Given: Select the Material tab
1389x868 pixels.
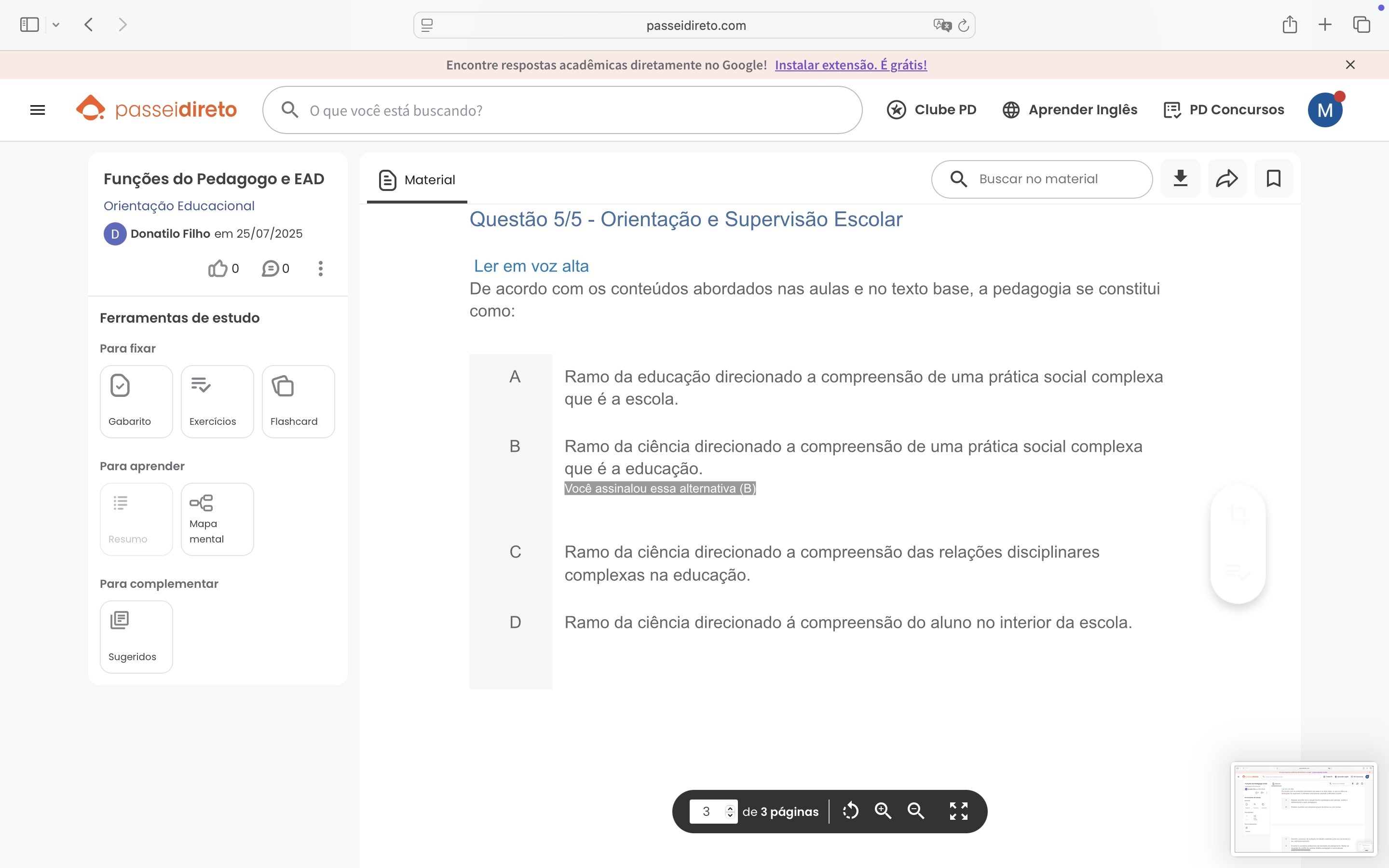Looking at the screenshot, I should [x=417, y=180].
